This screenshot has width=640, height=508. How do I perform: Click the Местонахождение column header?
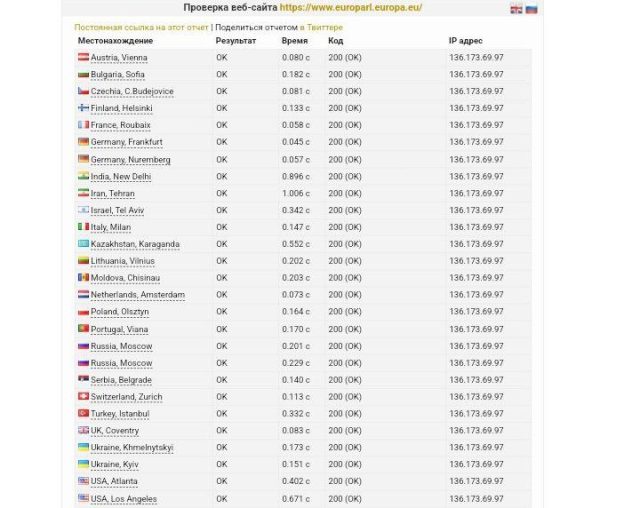point(116,41)
